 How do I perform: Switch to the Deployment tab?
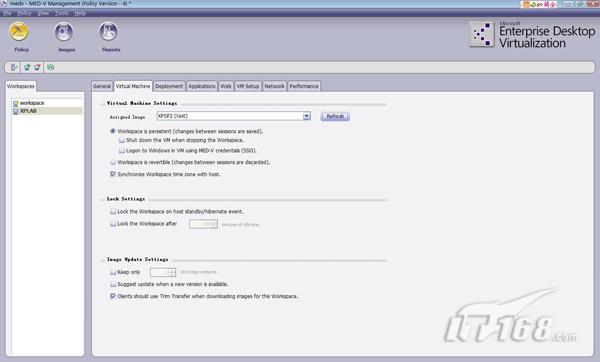click(169, 86)
